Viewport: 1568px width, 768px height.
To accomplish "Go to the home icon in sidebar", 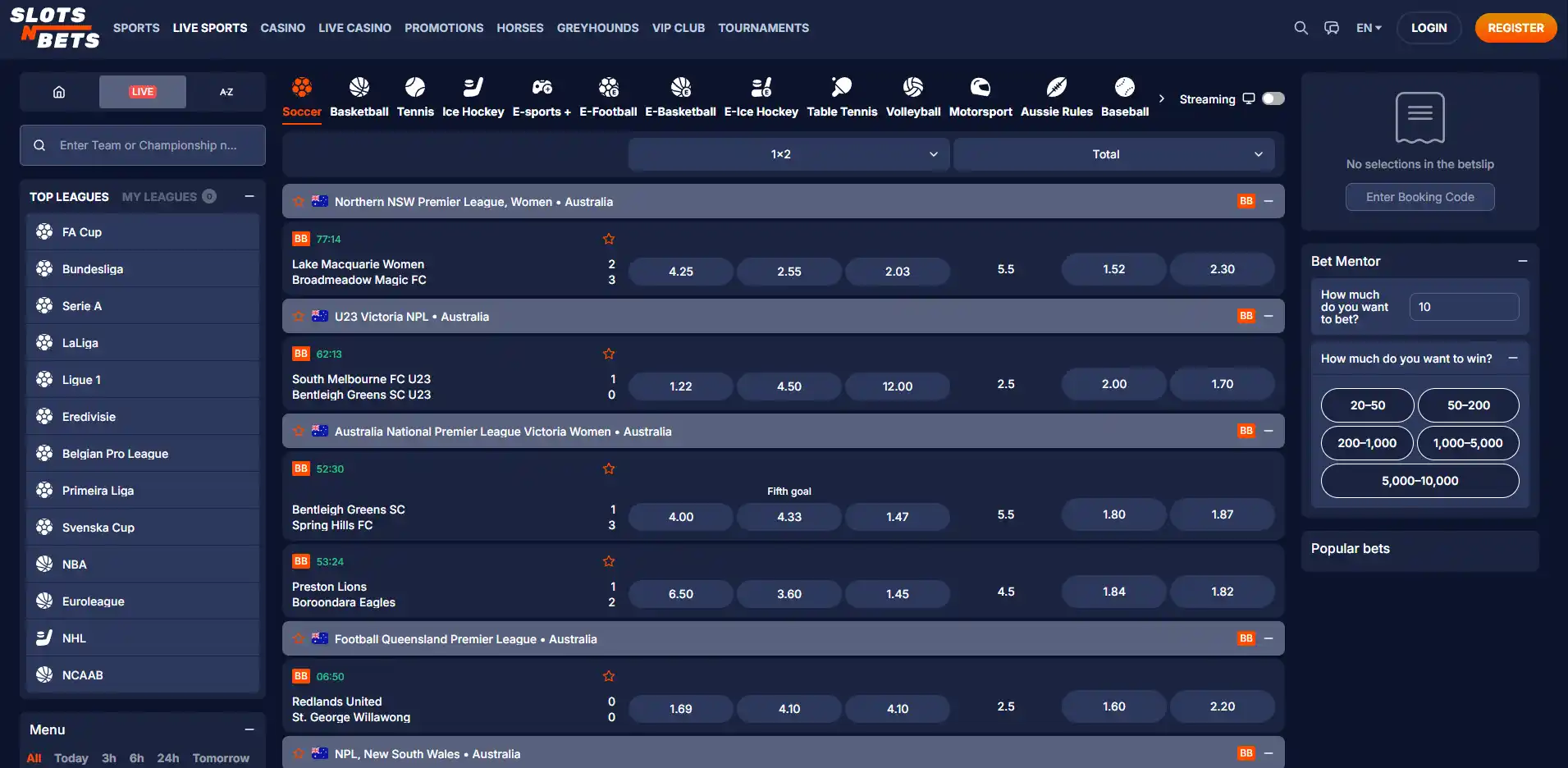I will [59, 92].
